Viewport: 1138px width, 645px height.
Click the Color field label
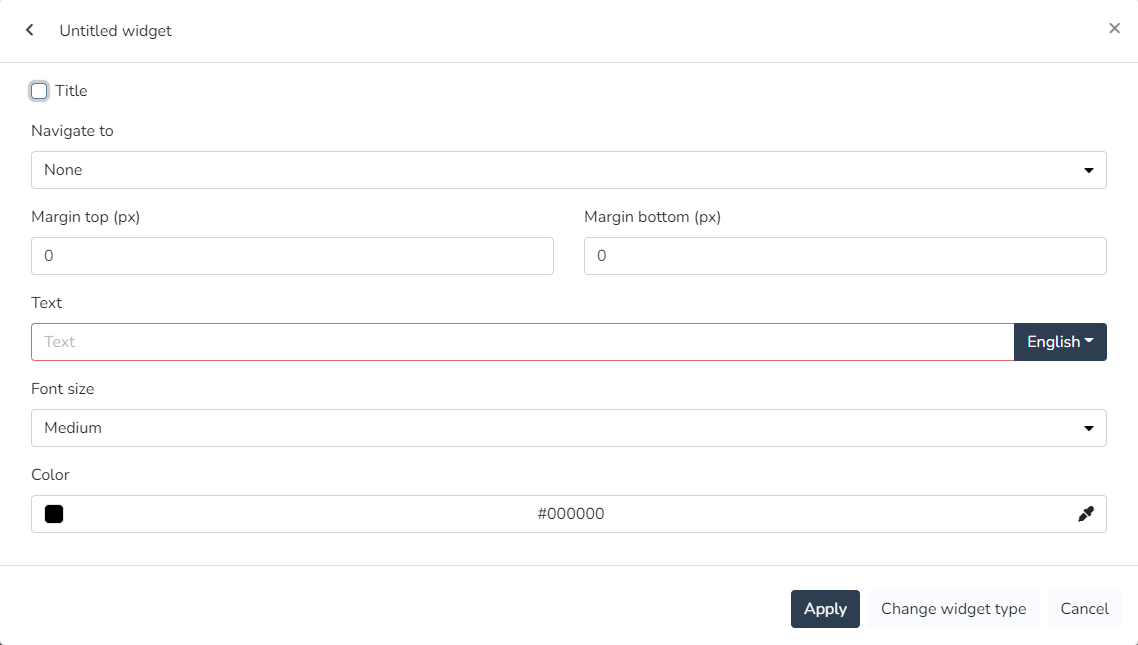click(x=50, y=475)
